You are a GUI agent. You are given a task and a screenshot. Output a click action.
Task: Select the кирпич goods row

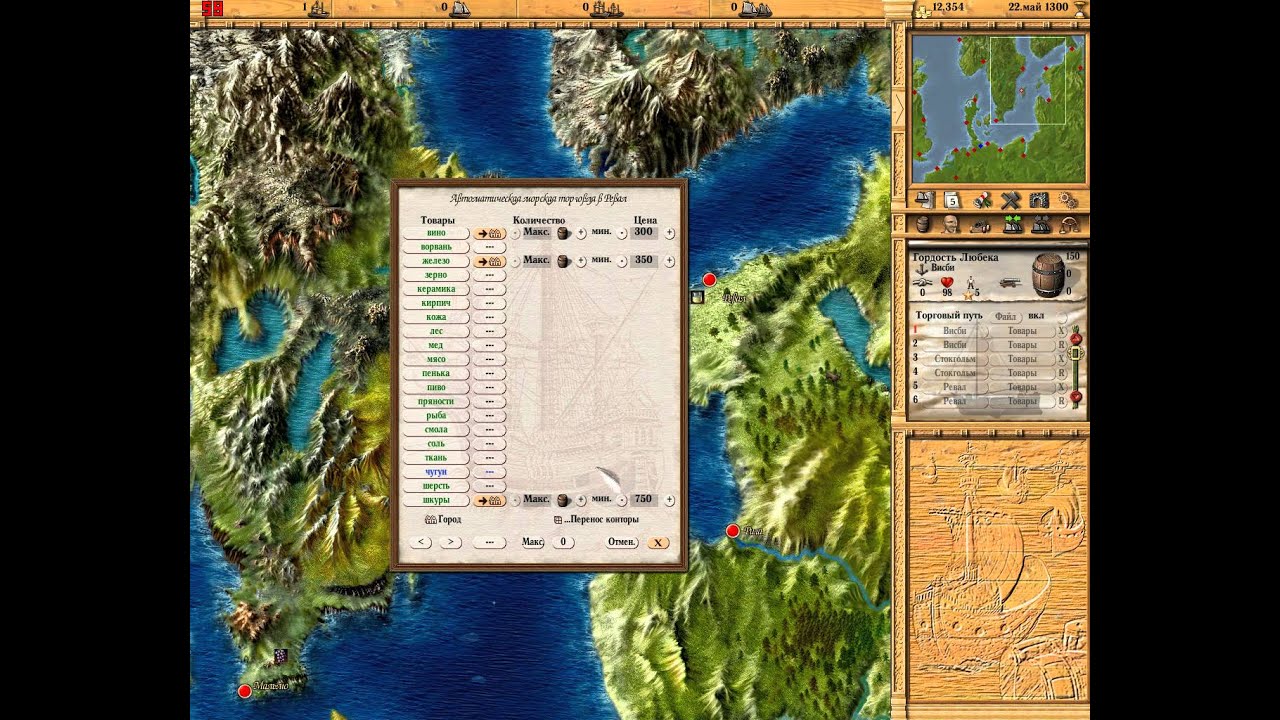click(x=436, y=303)
